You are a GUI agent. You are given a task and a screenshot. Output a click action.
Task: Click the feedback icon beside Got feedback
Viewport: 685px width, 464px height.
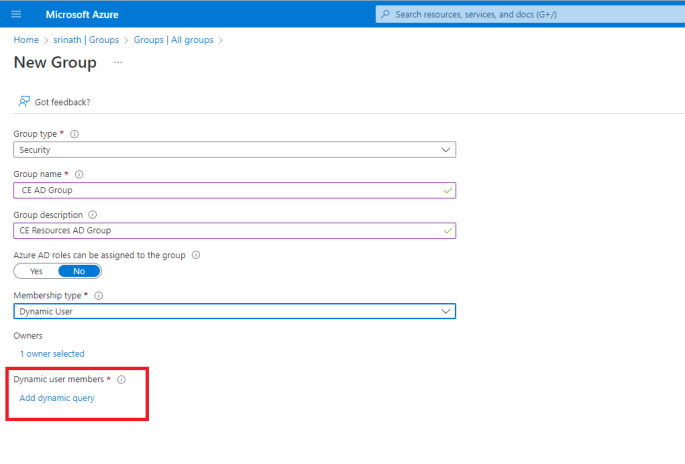click(24, 102)
